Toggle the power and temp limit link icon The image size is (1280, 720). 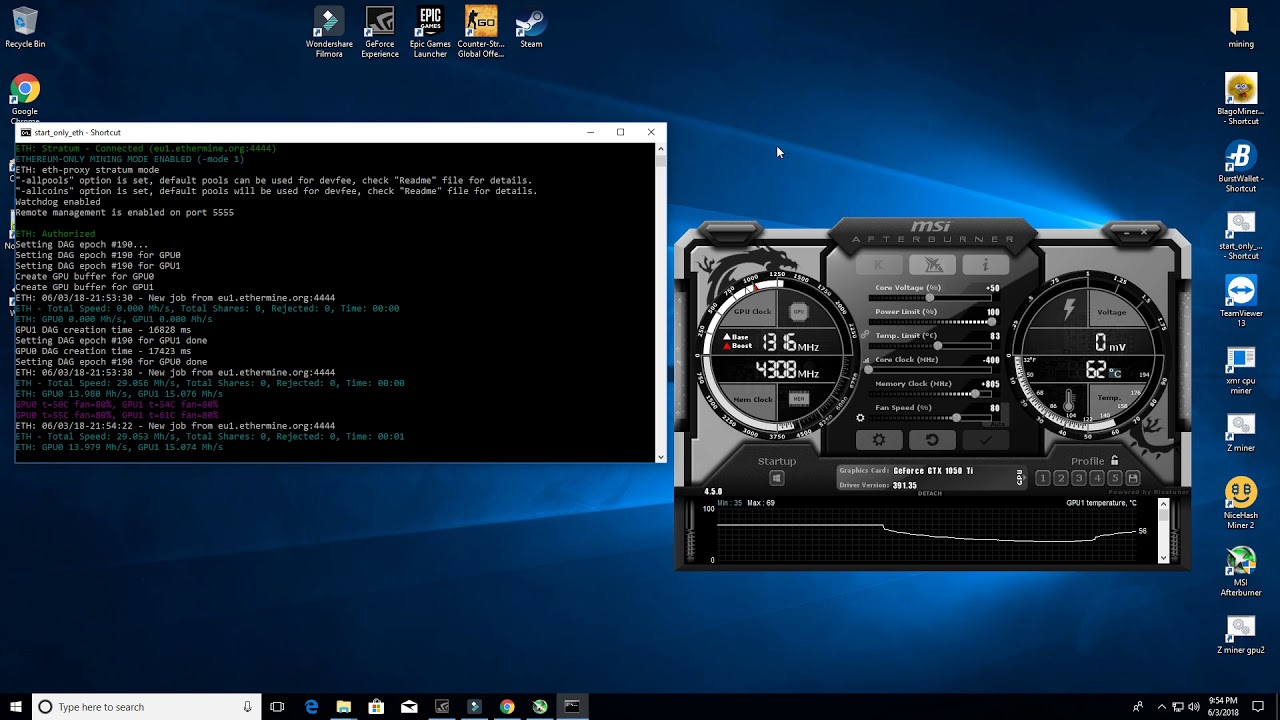point(863,335)
